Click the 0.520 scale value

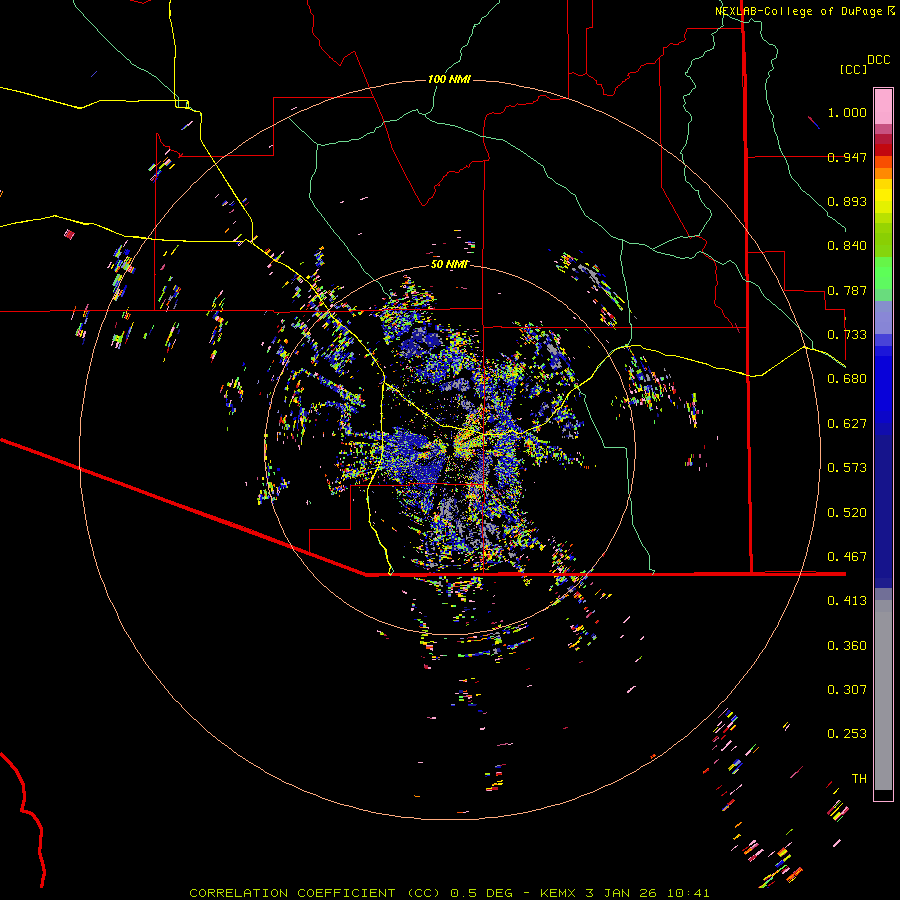point(847,513)
